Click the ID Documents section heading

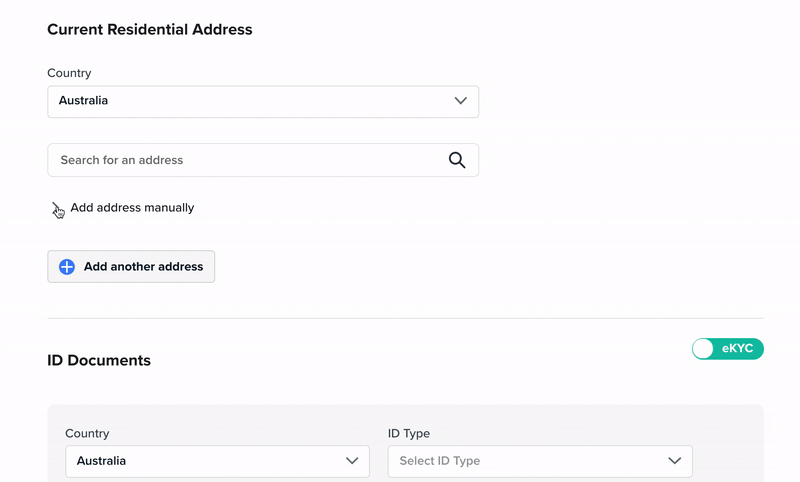pos(99,361)
